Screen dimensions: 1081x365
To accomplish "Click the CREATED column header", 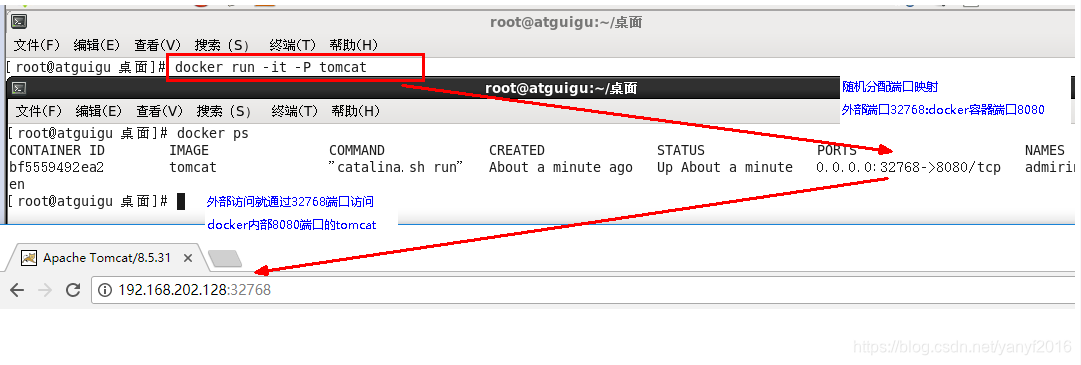I will (517, 150).
